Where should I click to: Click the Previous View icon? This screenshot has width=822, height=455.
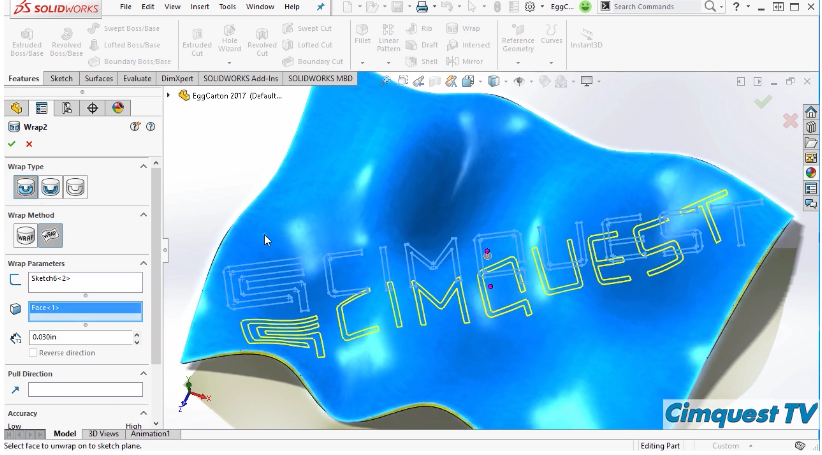click(418, 81)
